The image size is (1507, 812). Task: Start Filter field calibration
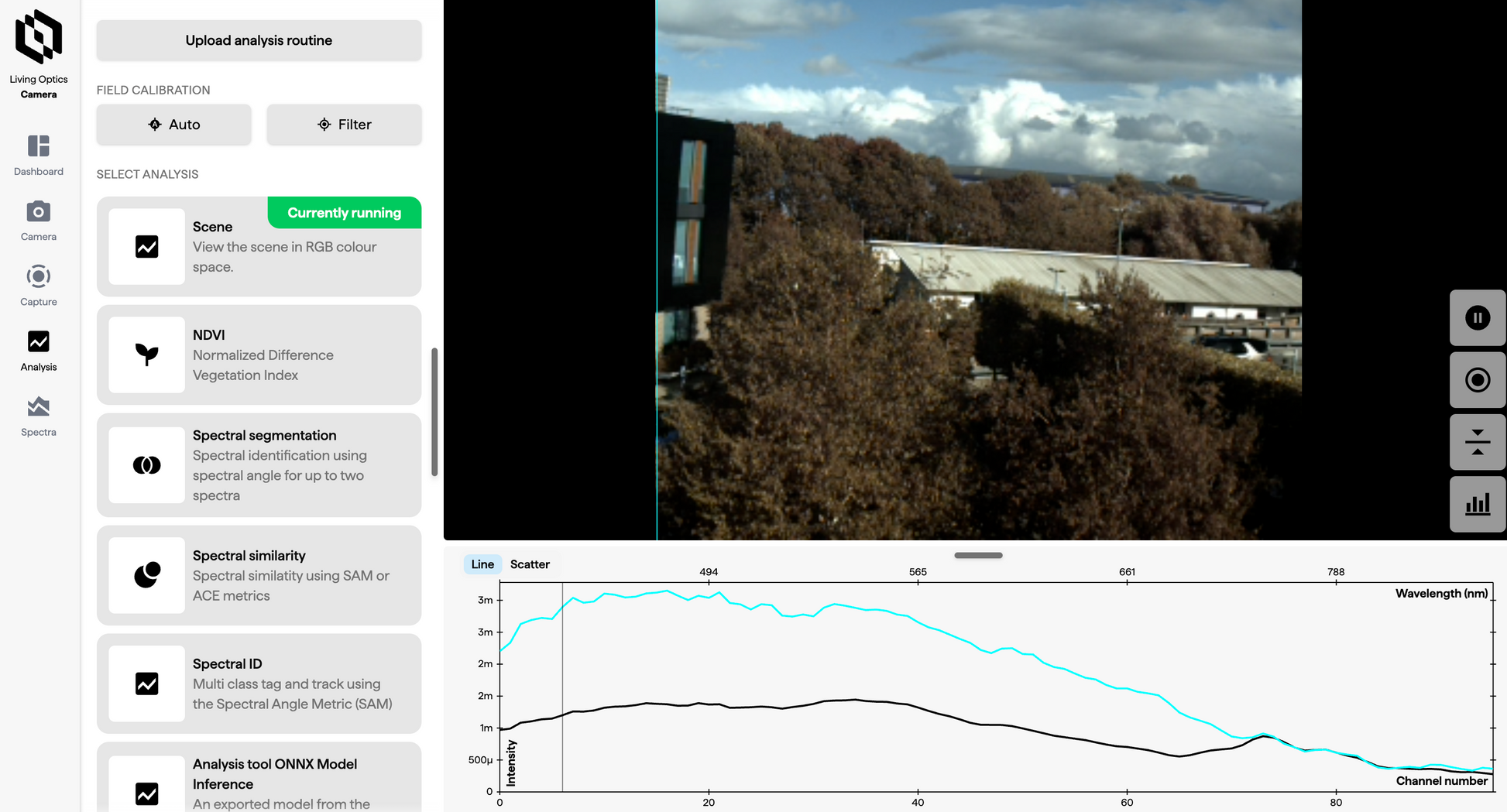click(345, 125)
